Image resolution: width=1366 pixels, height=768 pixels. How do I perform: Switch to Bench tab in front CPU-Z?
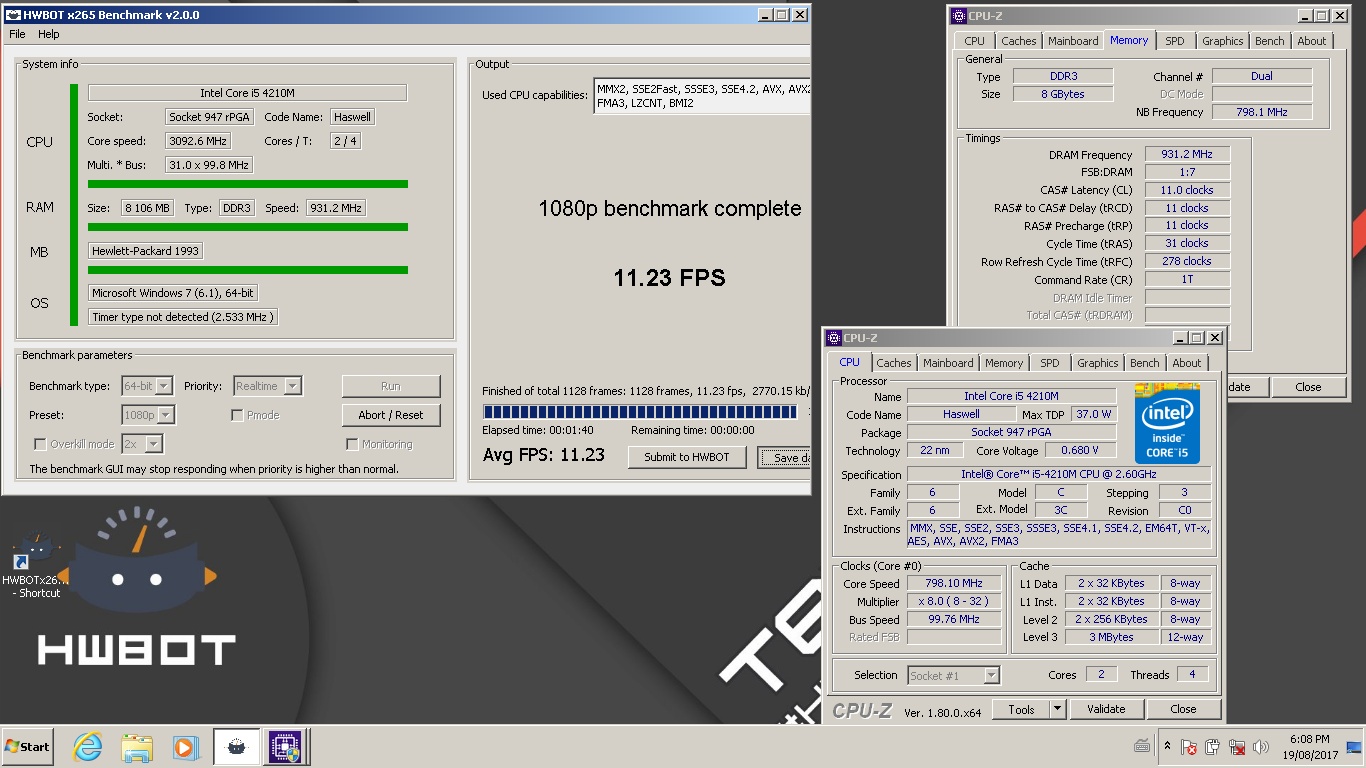(x=1145, y=363)
